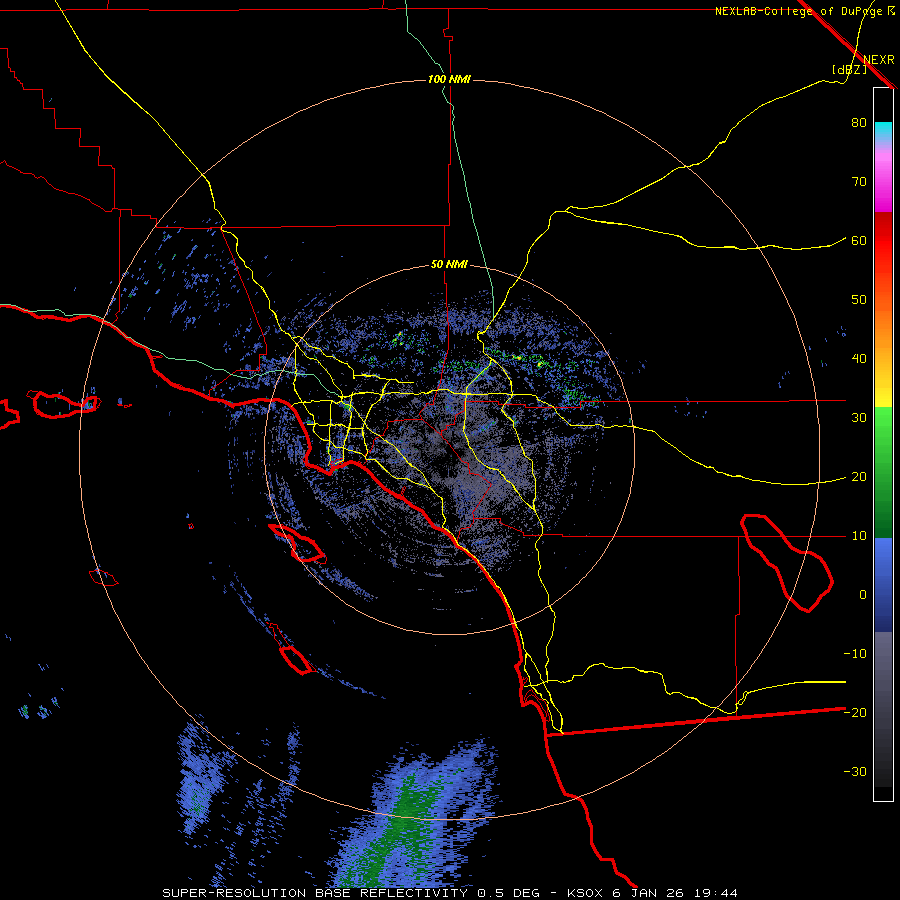Click the green segment of the reflectivity color bar

(883, 472)
